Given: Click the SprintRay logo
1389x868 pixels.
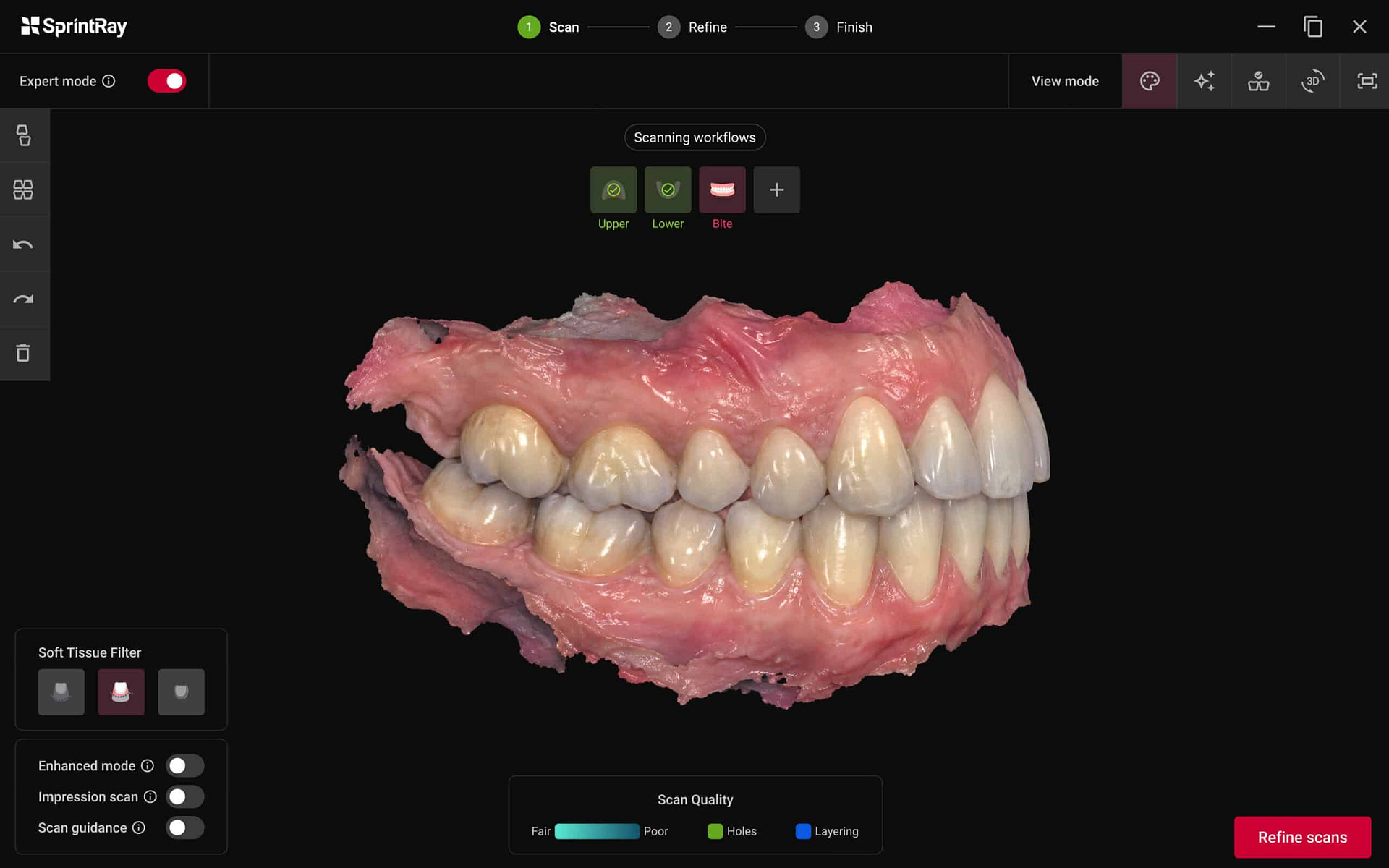Looking at the screenshot, I should [x=74, y=27].
